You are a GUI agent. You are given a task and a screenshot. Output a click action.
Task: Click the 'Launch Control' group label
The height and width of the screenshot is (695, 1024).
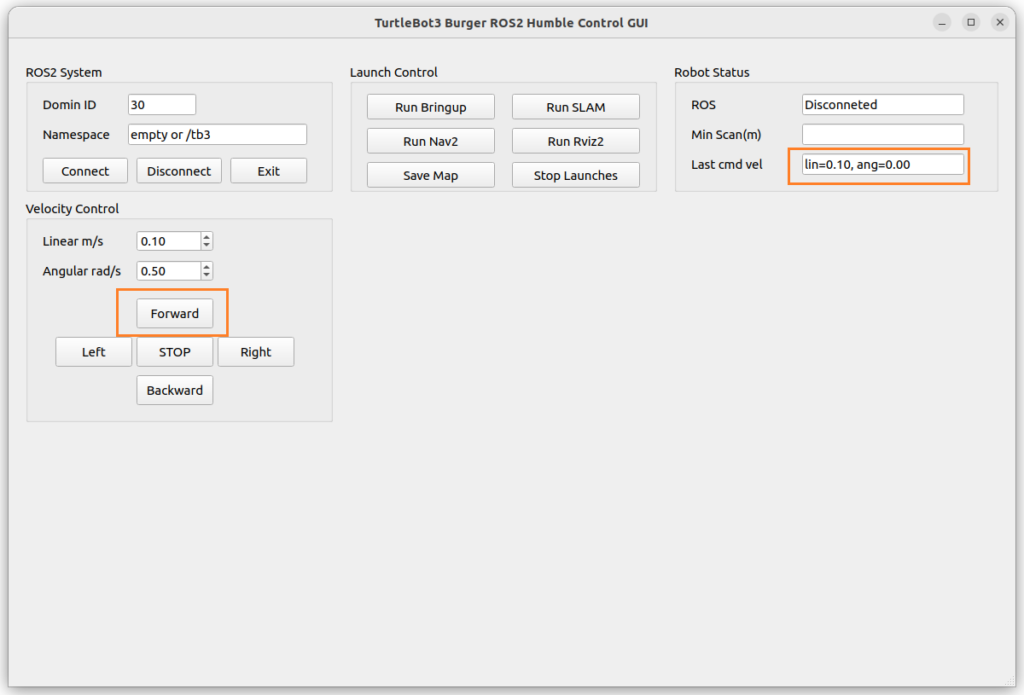click(394, 73)
